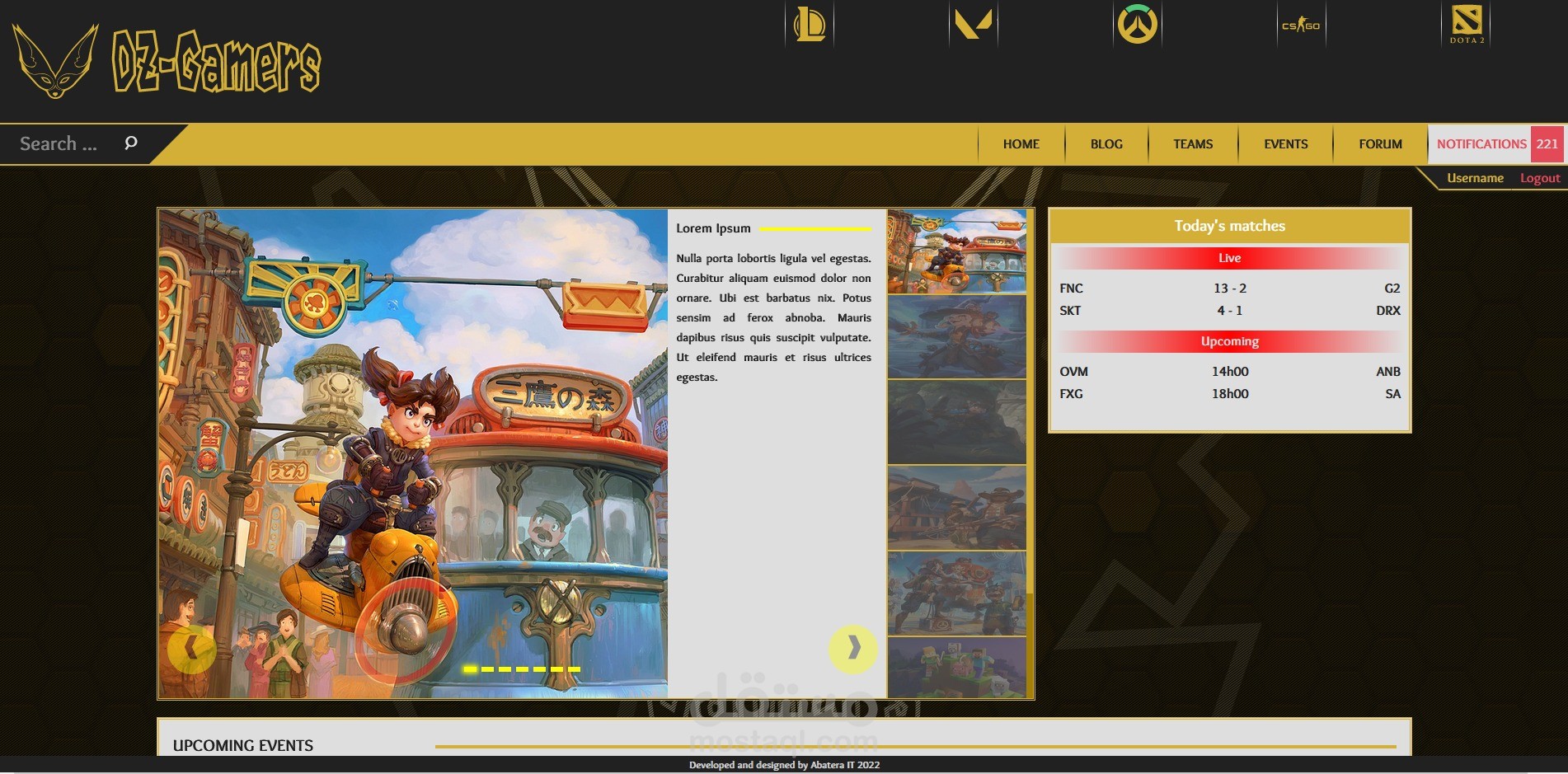This screenshot has width=1568, height=774.
Task: Click the 221 notification count badge
Action: 1547,144
